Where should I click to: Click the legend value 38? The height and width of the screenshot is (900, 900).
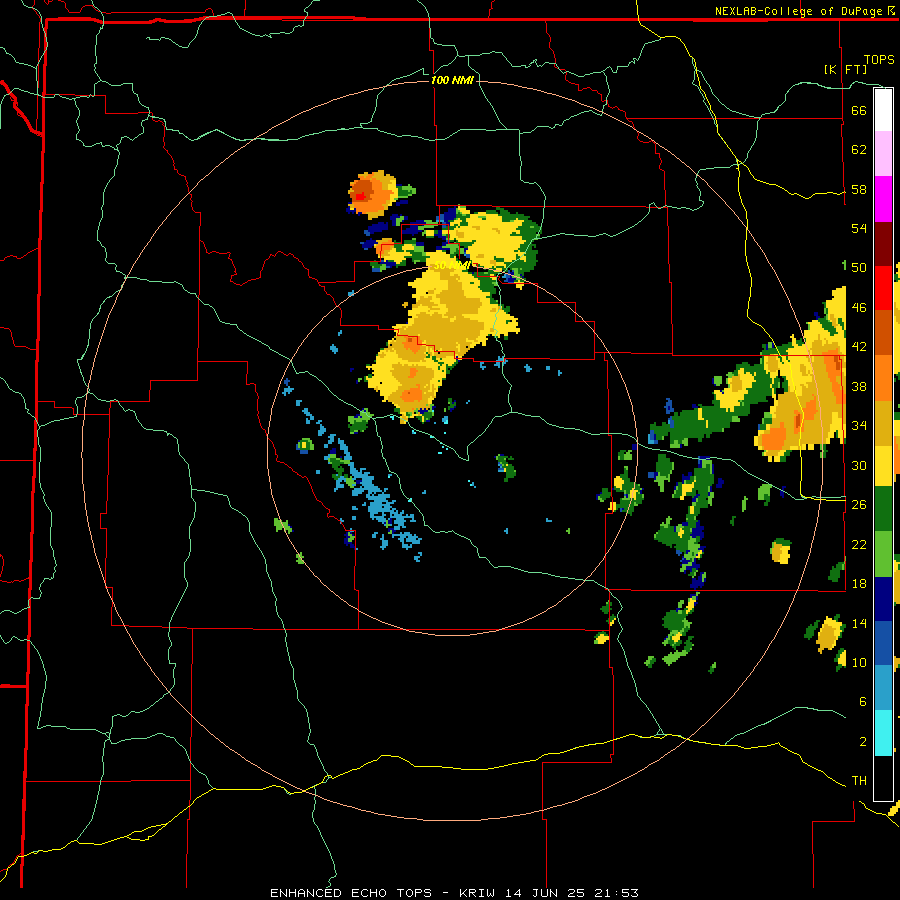[859, 386]
